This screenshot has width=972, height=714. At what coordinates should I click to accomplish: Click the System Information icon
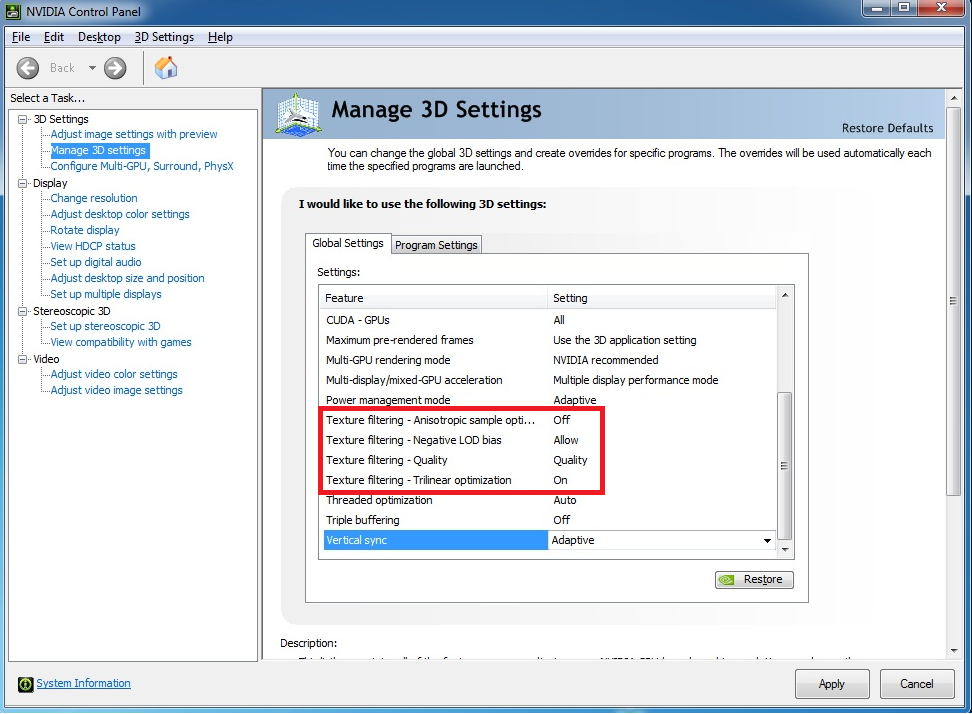[x=25, y=684]
